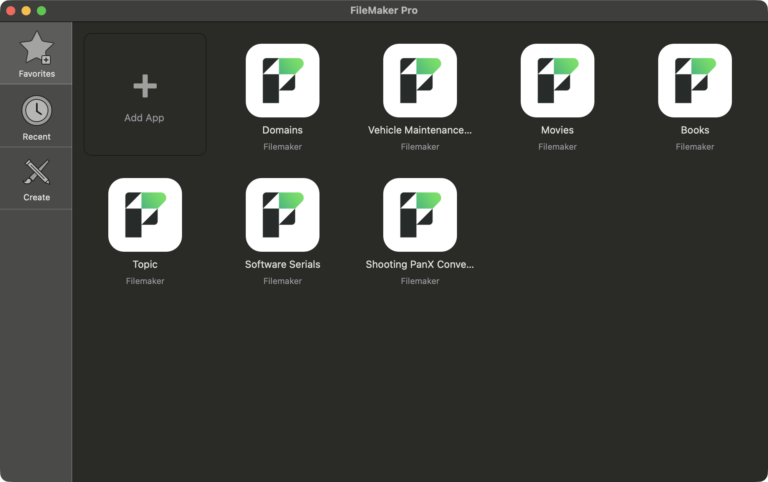
Task: Enter full screen with the green button
Action: (x=42, y=10)
